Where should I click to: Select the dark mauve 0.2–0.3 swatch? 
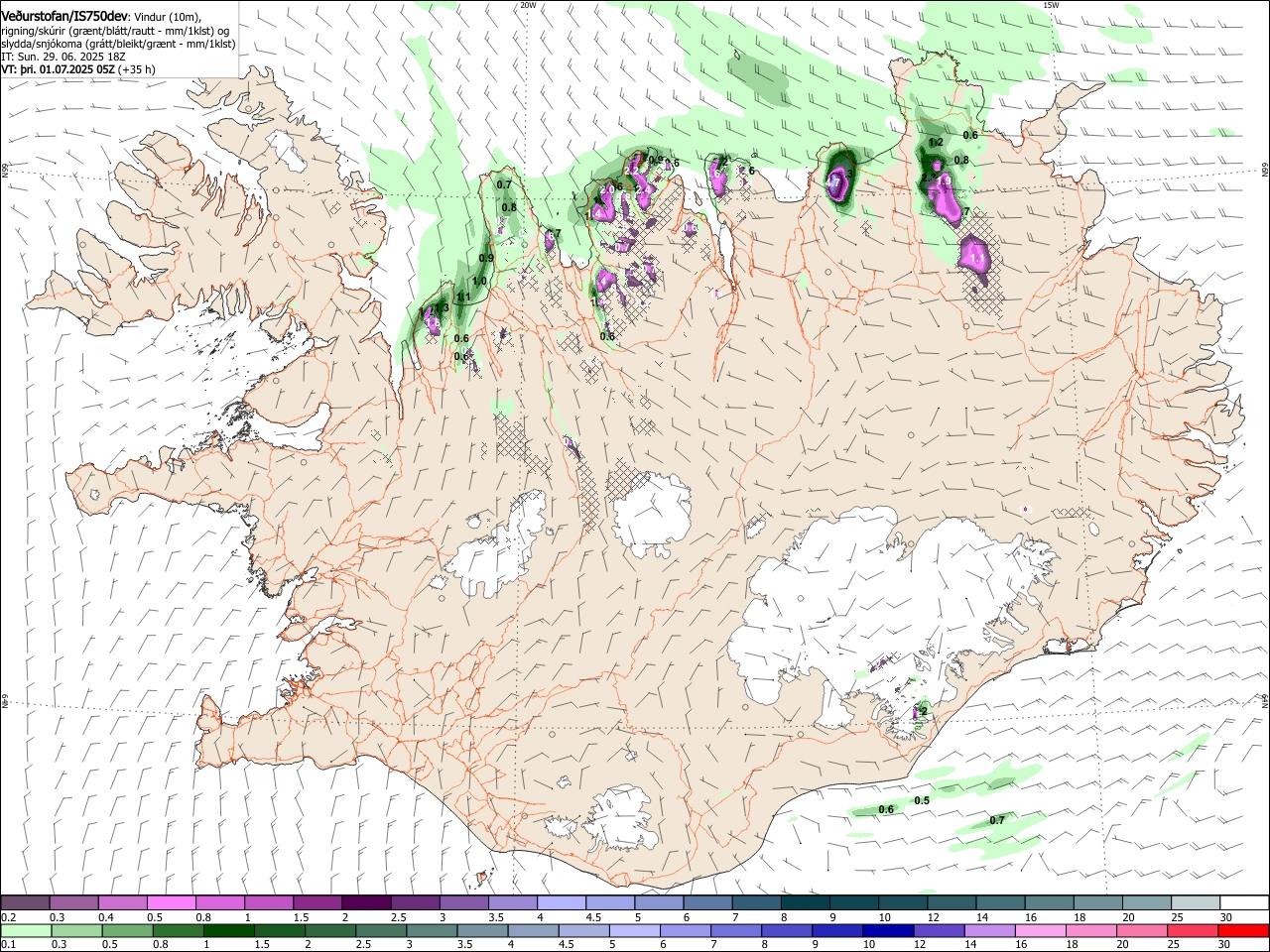click(26, 903)
